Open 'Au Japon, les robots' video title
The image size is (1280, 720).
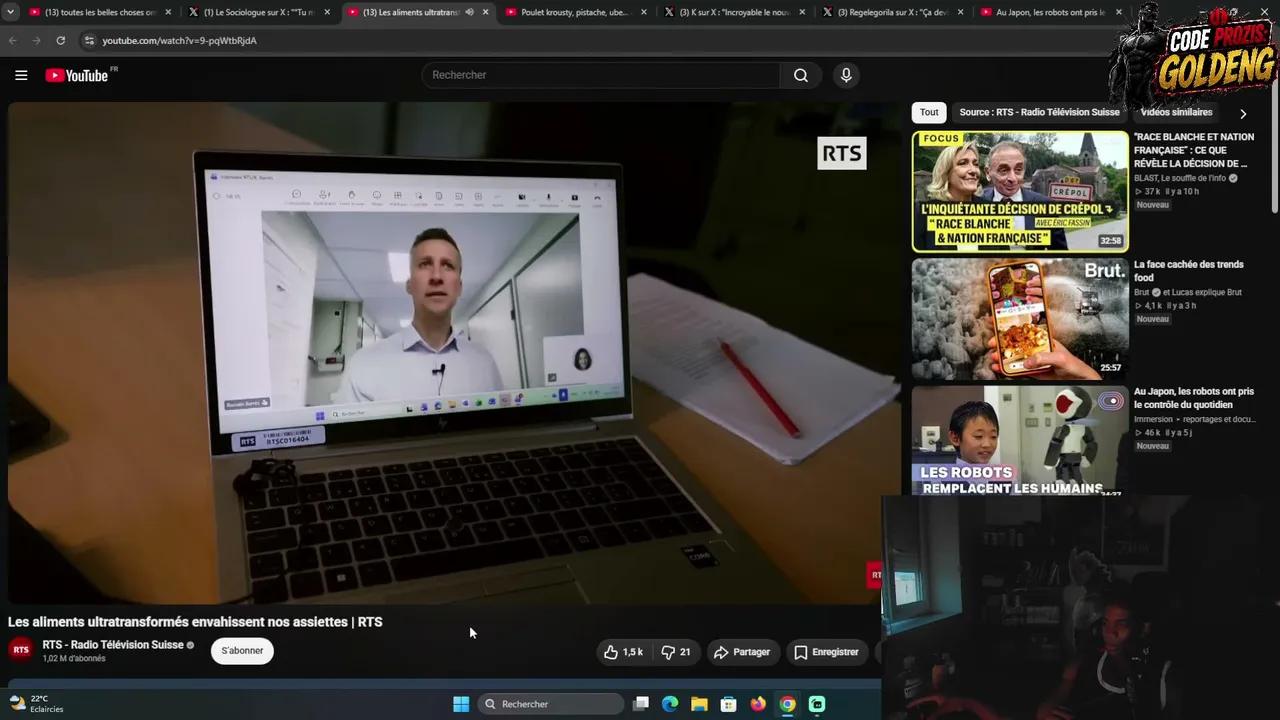(1194, 398)
